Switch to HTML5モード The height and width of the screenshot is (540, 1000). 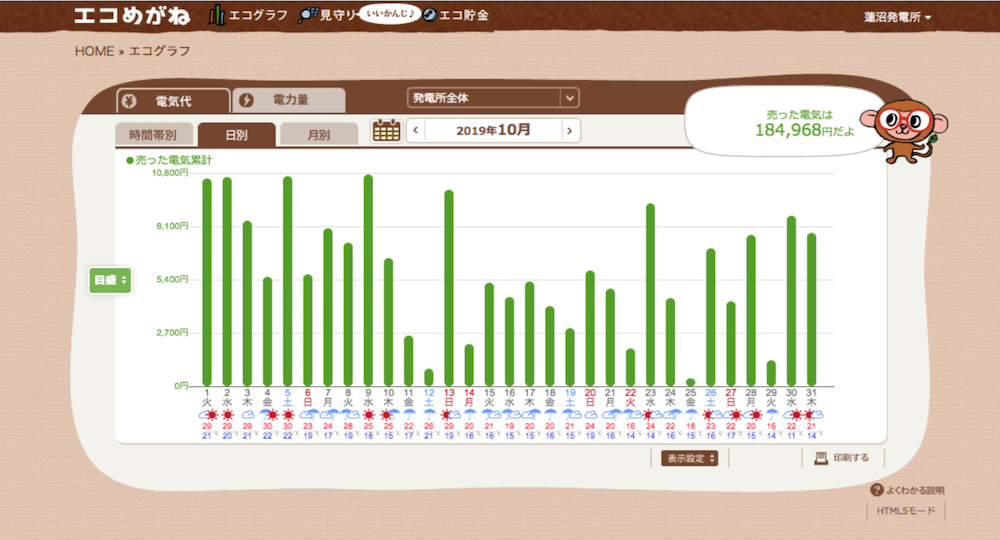906,511
